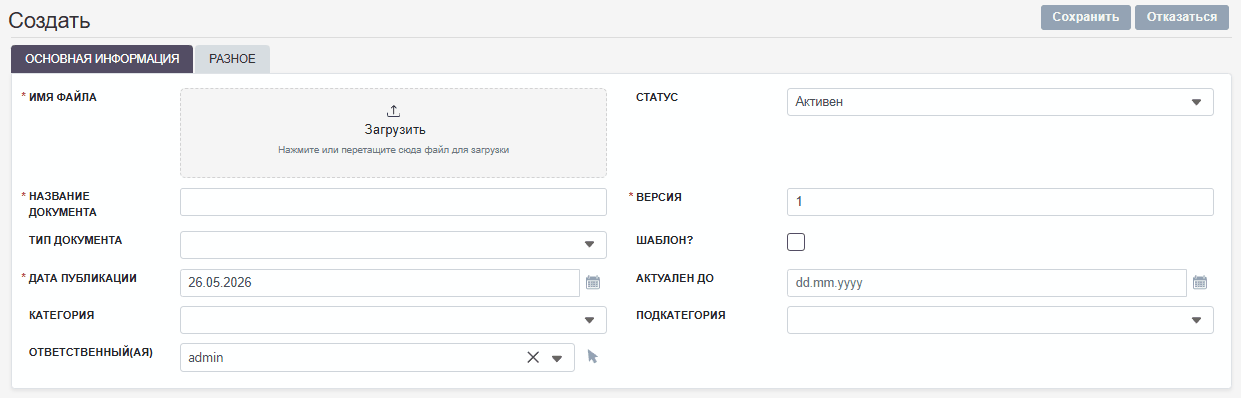Click the upload icon in file drop zone
Image resolution: width=1241 pixels, height=398 pixels.
pos(393,110)
